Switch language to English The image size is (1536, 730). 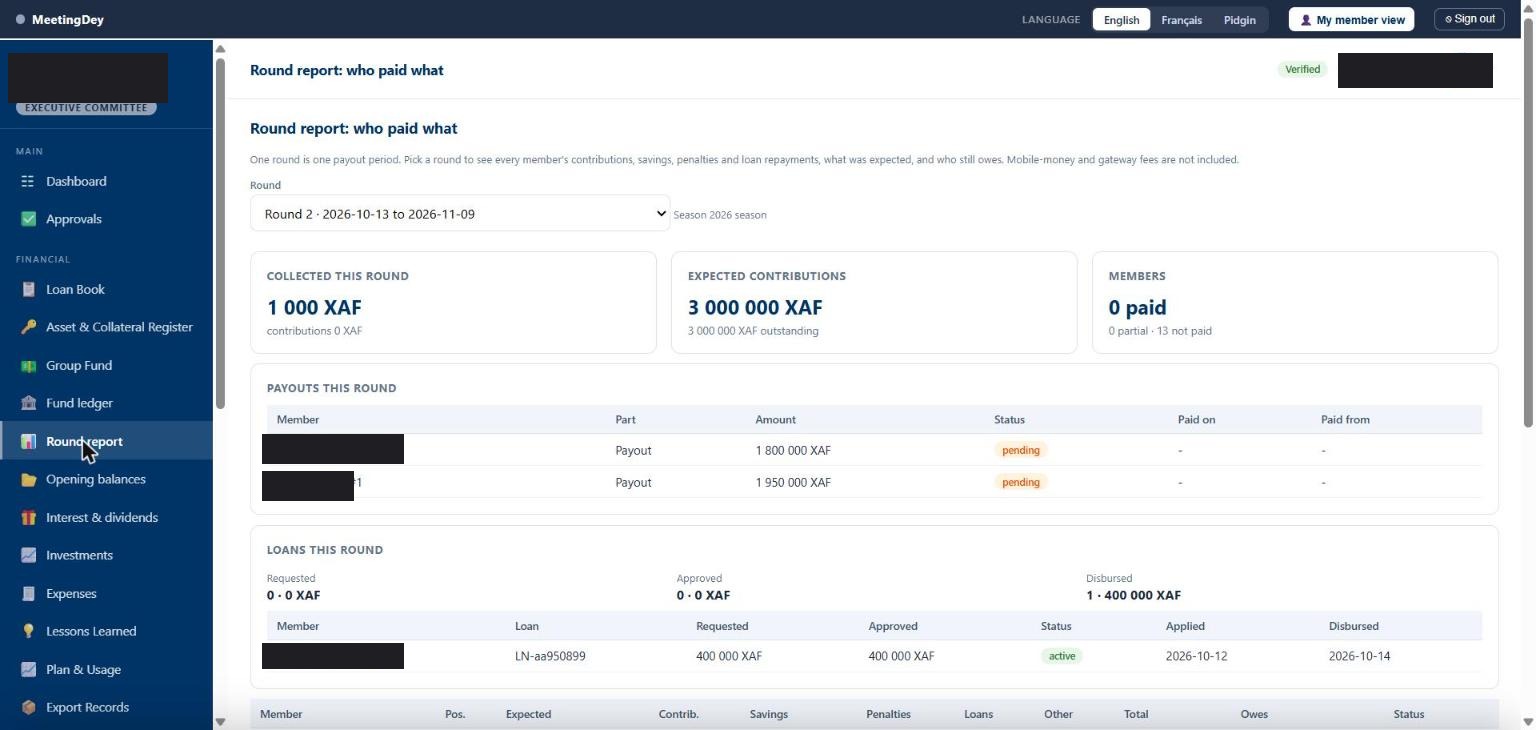pos(1121,20)
